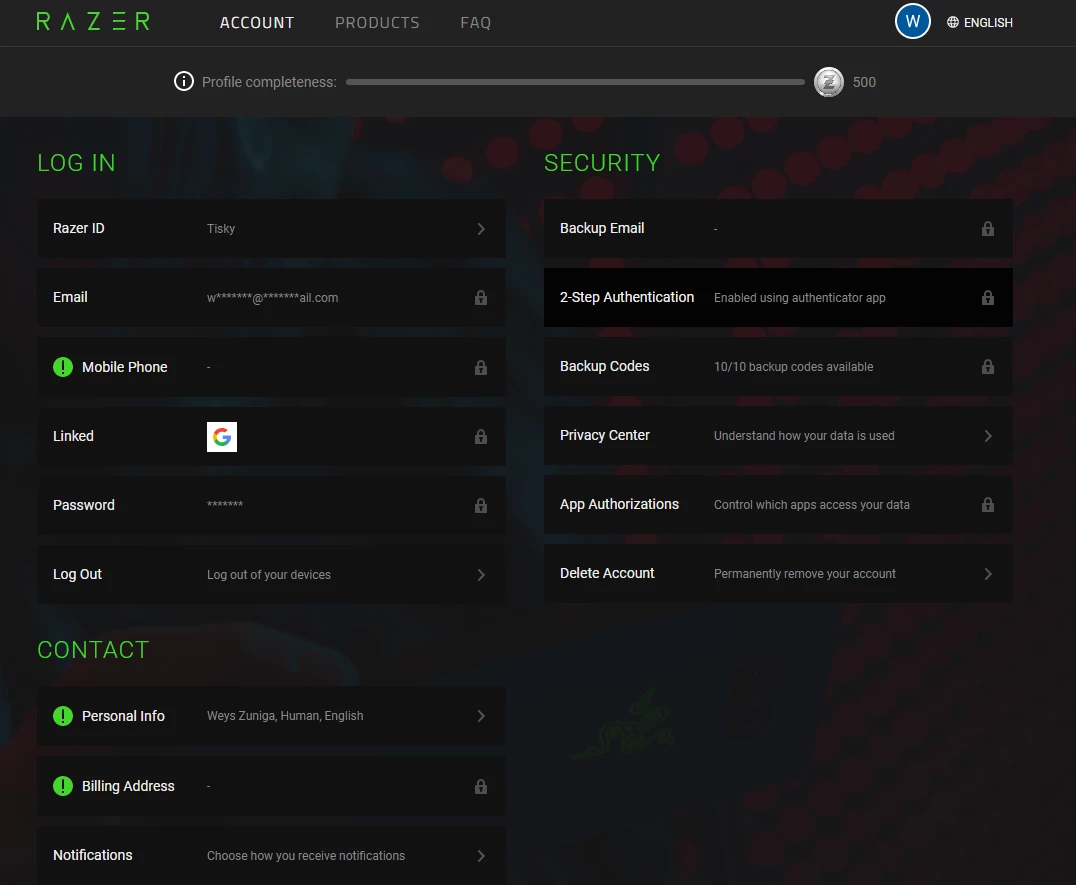Expand the Razer ID row chevron
This screenshot has height=885, width=1076.
pyautogui.click(x=481, y=229)
